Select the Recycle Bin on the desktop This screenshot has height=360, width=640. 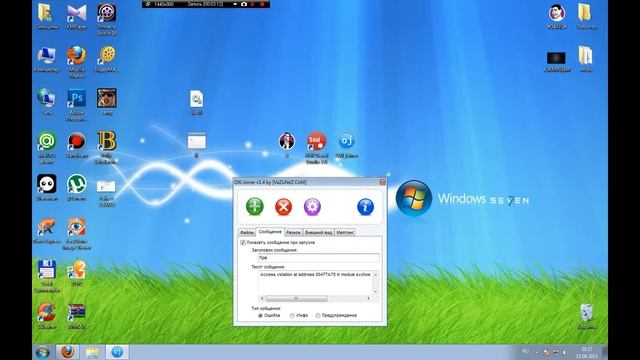pyautogui.click(x=586, y=316)
